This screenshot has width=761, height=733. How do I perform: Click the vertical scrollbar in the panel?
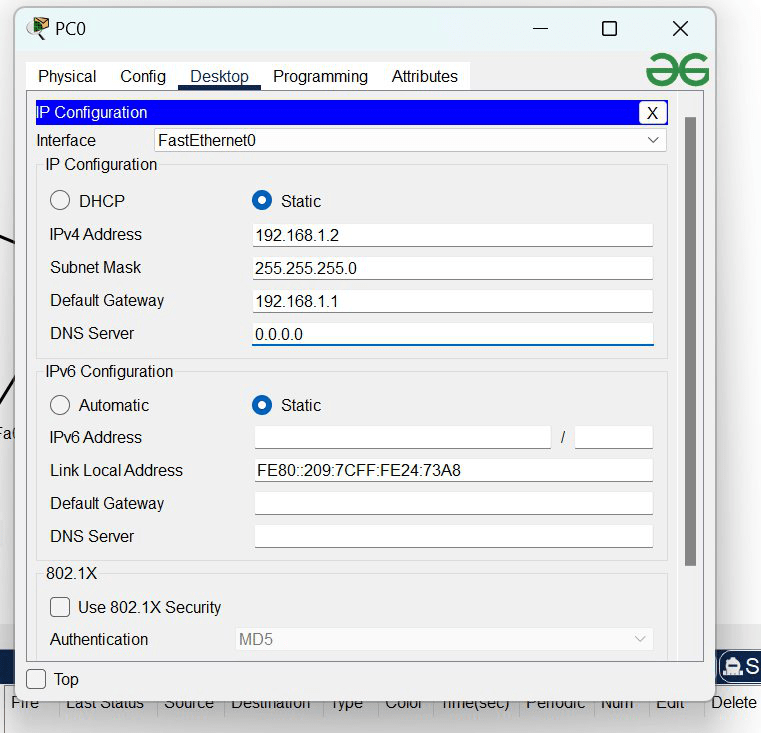click(x=690, y=341)
